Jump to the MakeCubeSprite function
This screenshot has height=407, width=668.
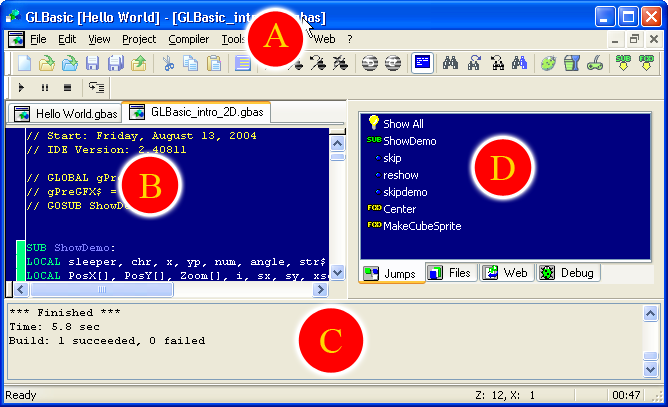422,226
